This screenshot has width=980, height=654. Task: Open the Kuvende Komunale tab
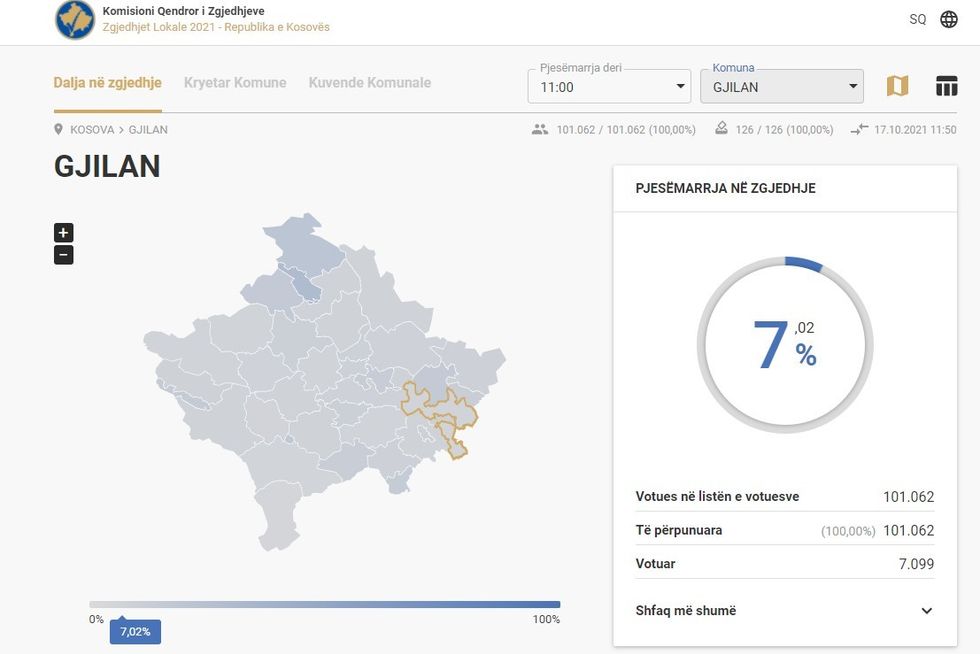tap(370, 83)
